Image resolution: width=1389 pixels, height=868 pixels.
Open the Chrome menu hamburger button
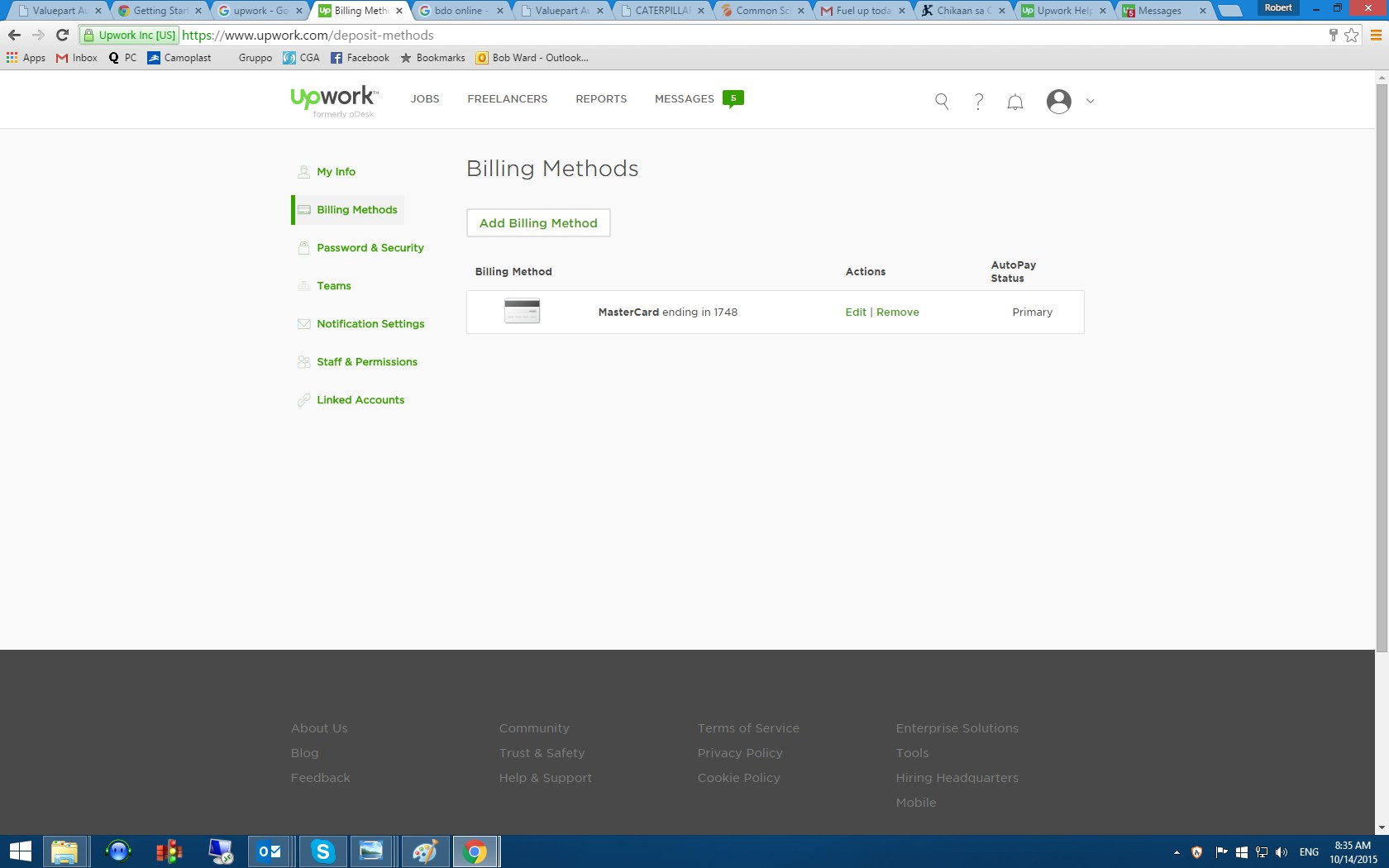click(1376, 35)
